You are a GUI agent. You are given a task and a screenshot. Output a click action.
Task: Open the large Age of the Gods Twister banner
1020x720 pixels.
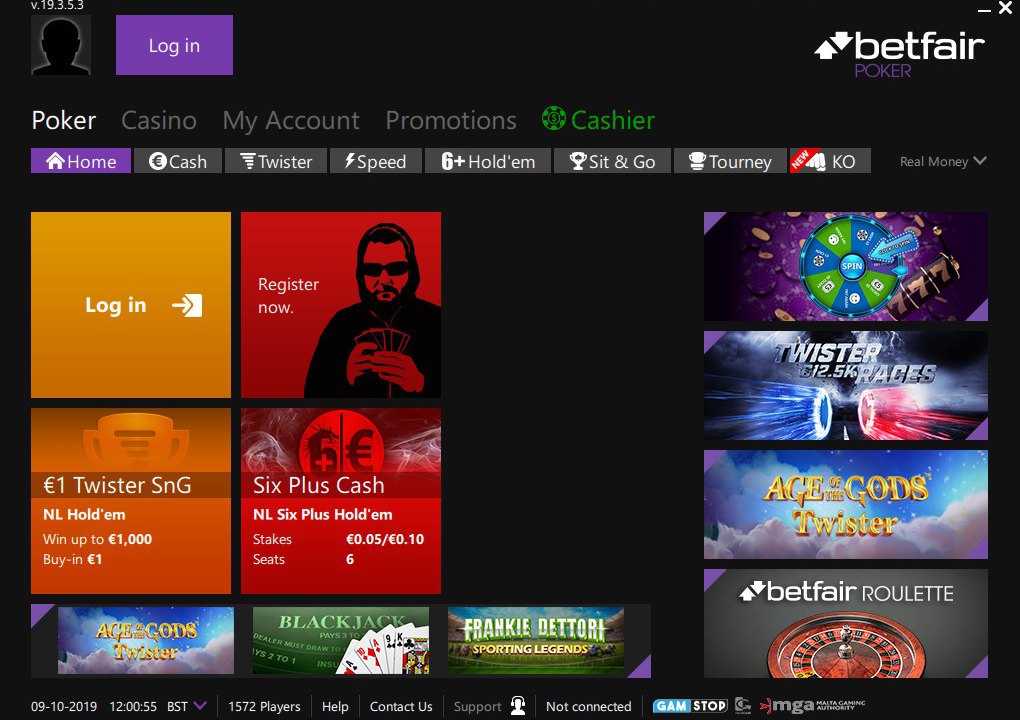[x=846, y=504]
